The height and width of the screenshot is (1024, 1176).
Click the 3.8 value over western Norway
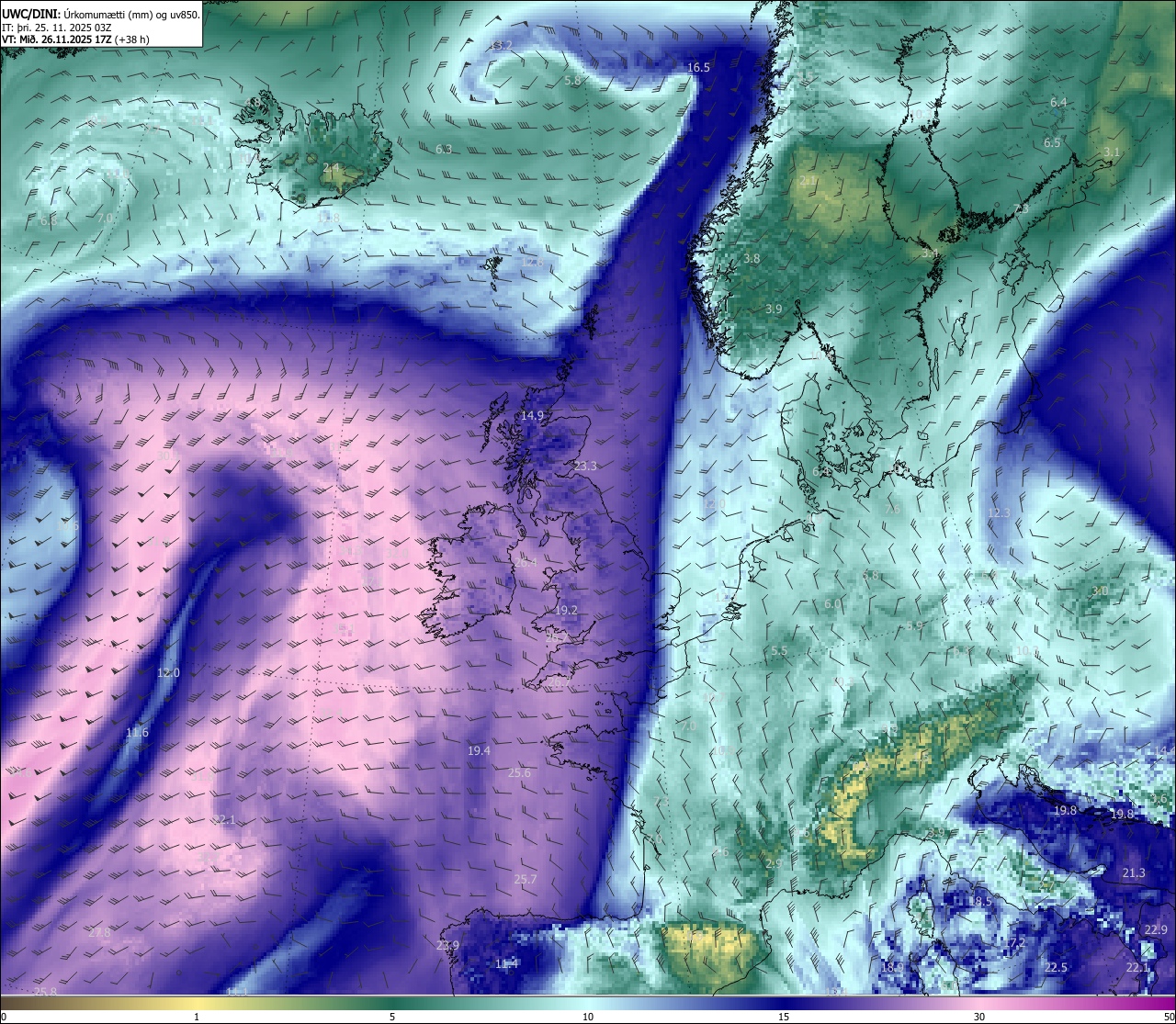(x=752, y=259)
